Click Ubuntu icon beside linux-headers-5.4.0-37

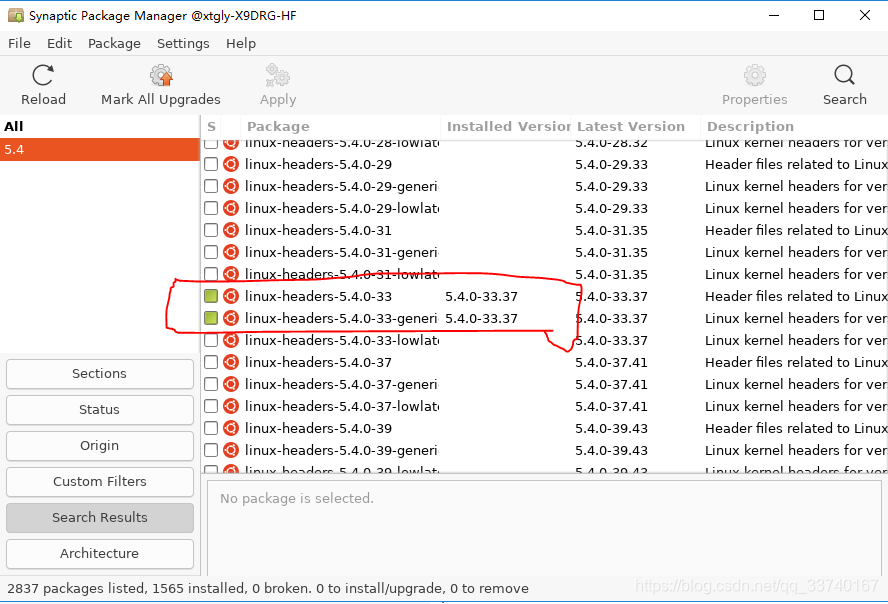click(230, 362)
